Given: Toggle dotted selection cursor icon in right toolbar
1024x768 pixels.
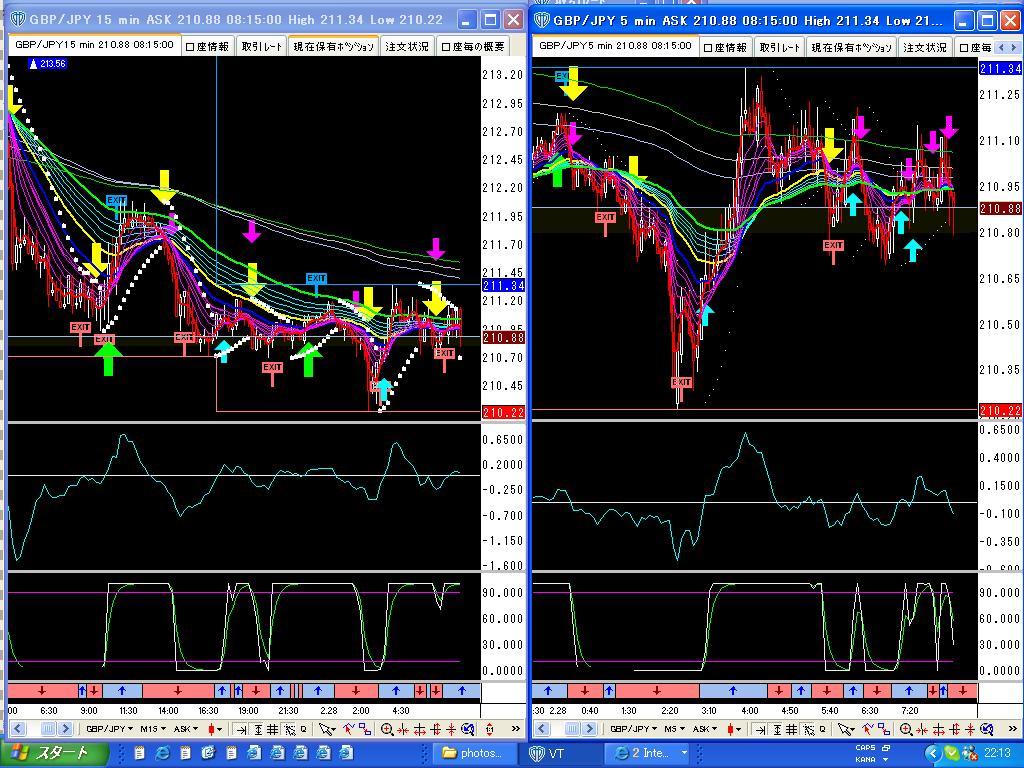Looking at the screenshot, I should tap(808, 729).
